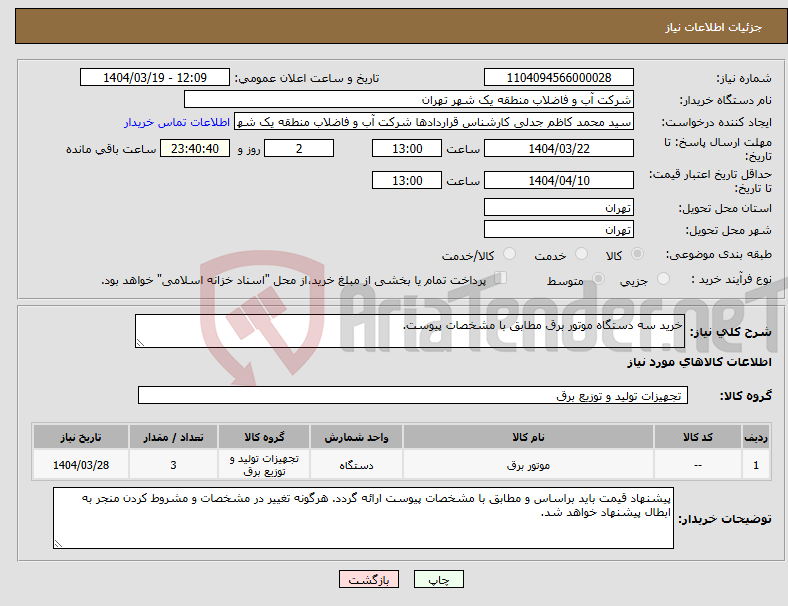
Task: Select the خدمت radio button
Action: tap(581, 254)
